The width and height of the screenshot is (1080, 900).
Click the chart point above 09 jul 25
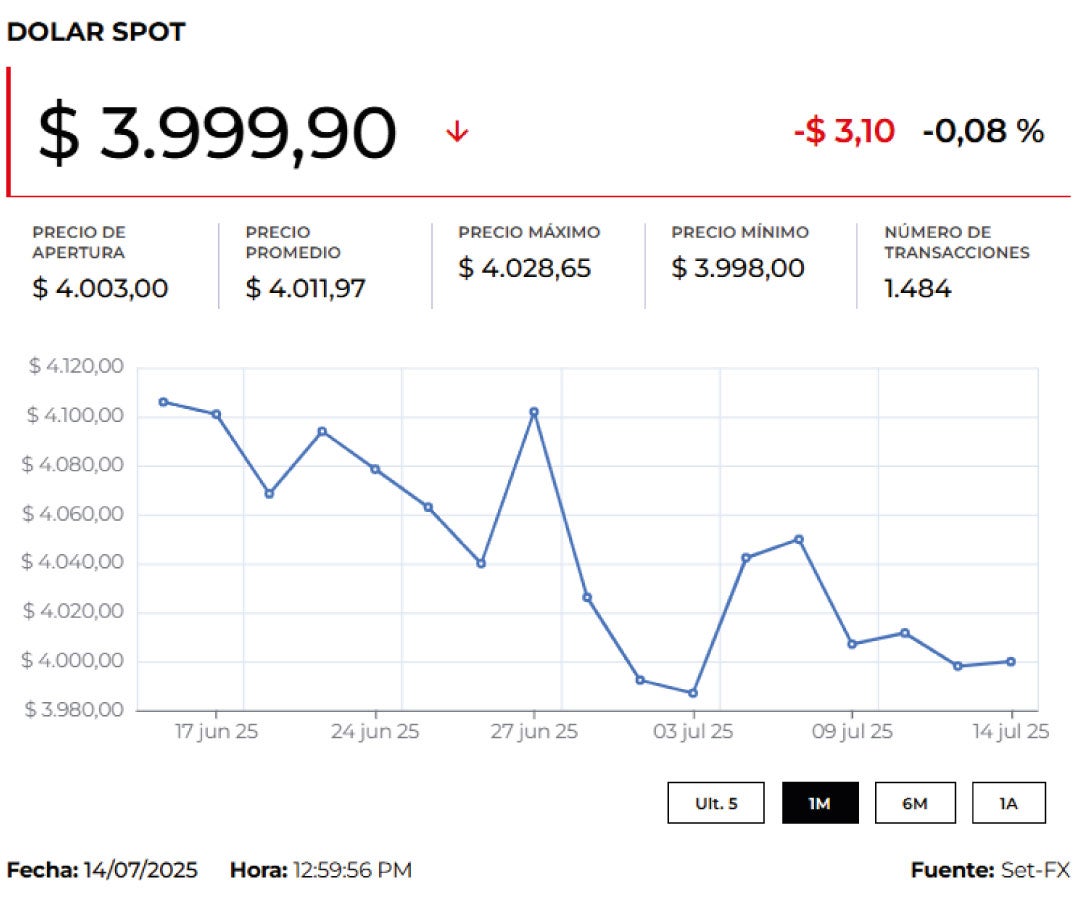coord(852,644)
